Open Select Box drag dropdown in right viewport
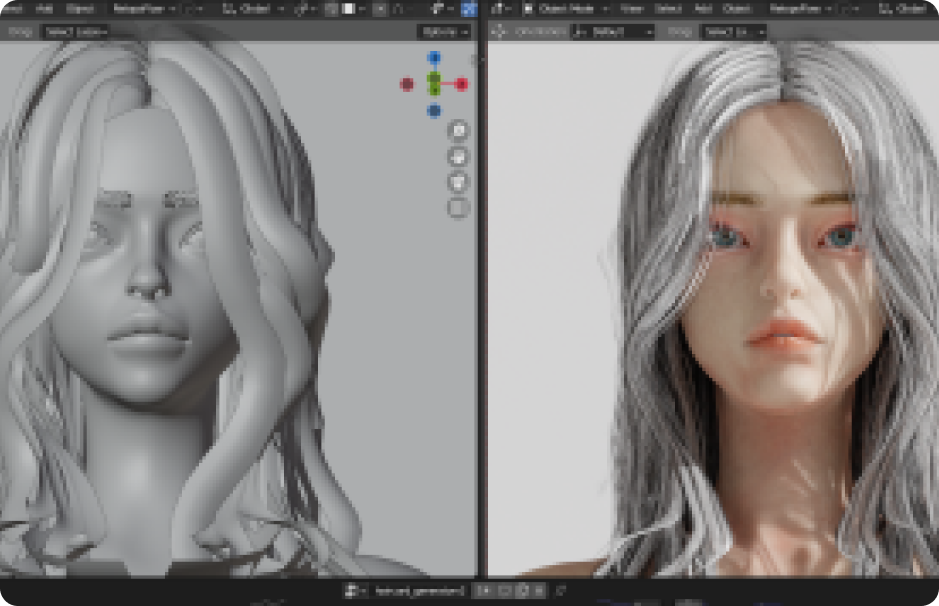This screenshot has height=606, width=939. (x=734, y=32)
